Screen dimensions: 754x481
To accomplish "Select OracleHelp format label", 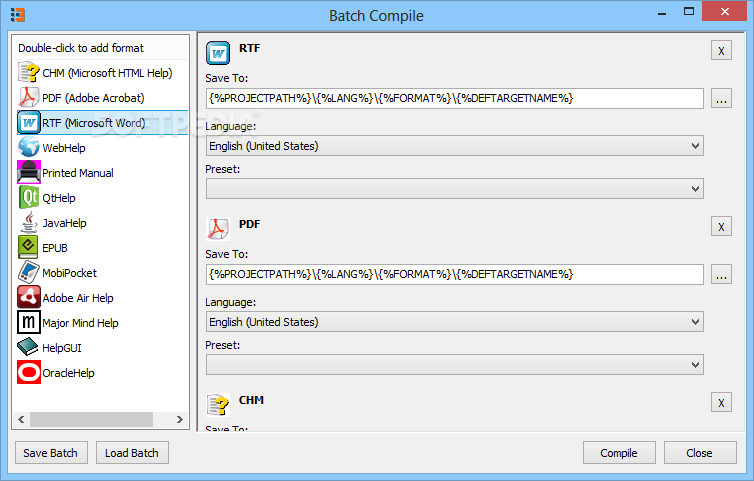I will (68, 373).
